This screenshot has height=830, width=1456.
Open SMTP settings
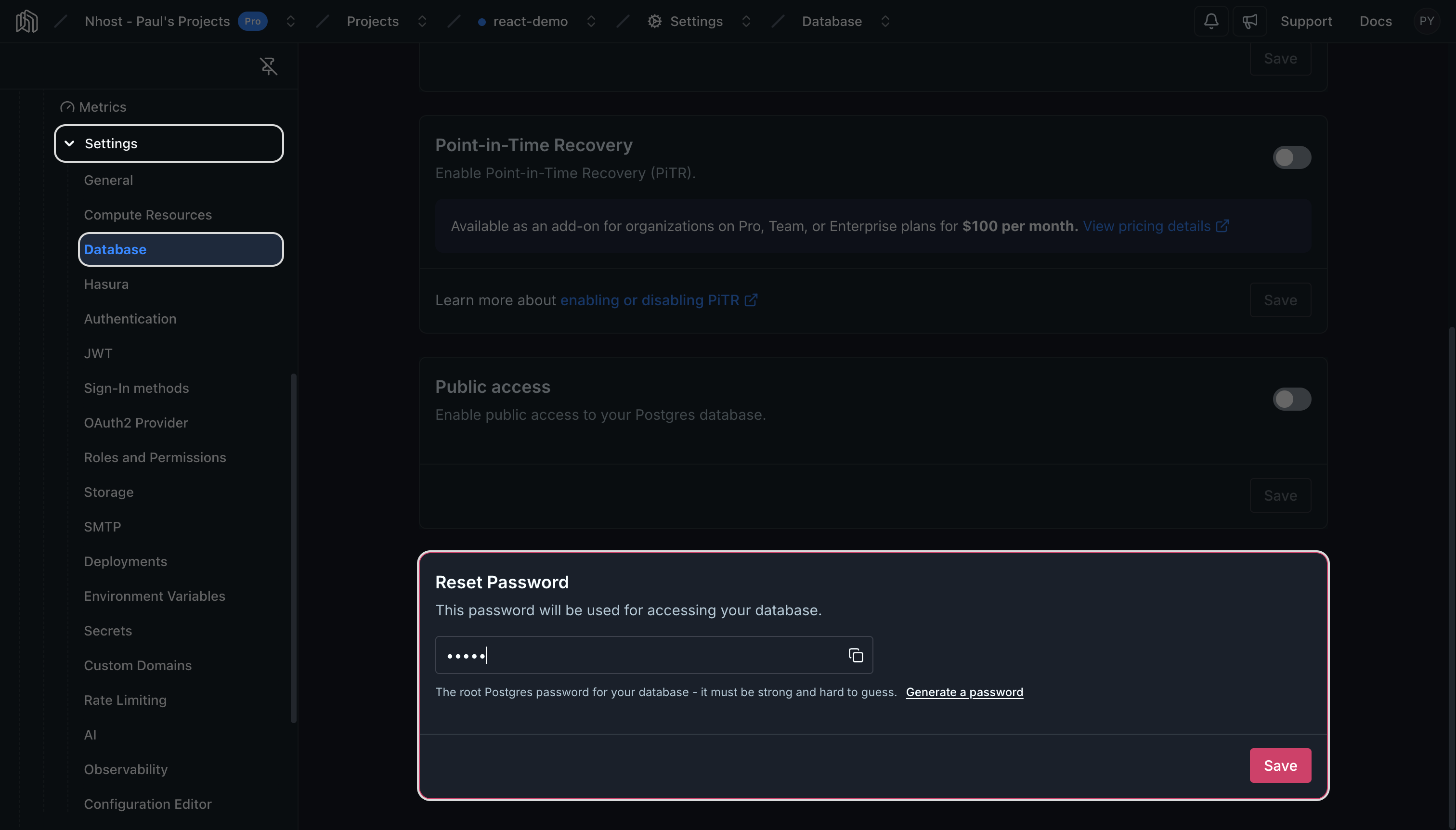click(x=102, y=527)
